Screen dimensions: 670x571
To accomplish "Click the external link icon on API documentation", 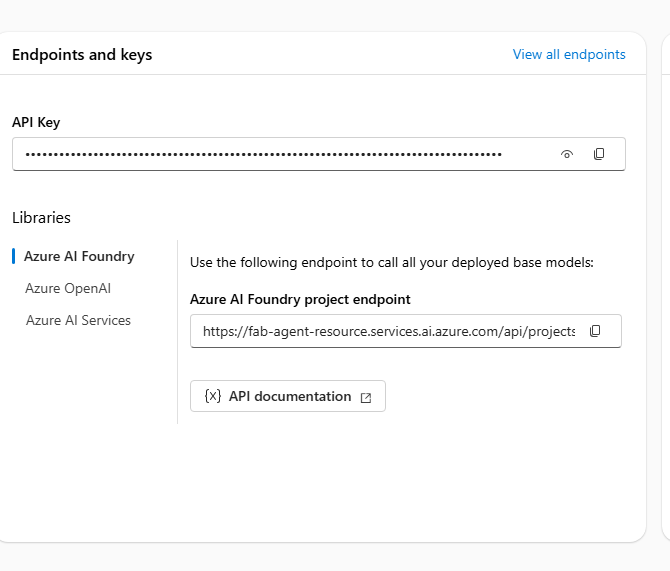I will 366,397.
